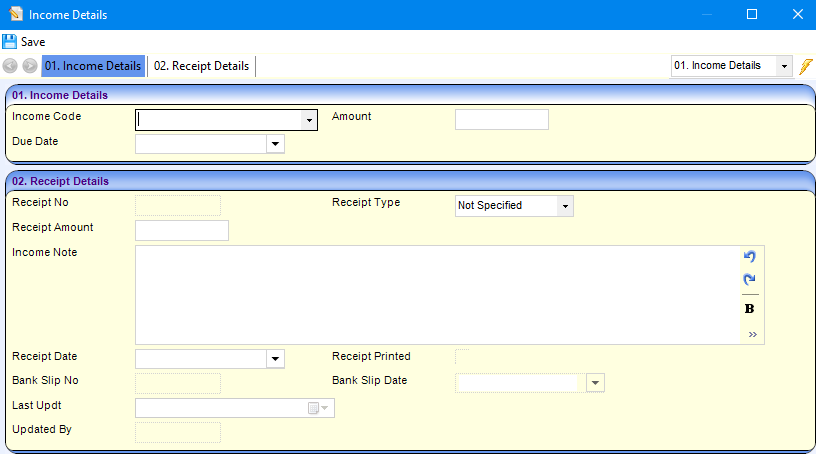Click the back navigation arrow icon

click(x=11, y=66)
